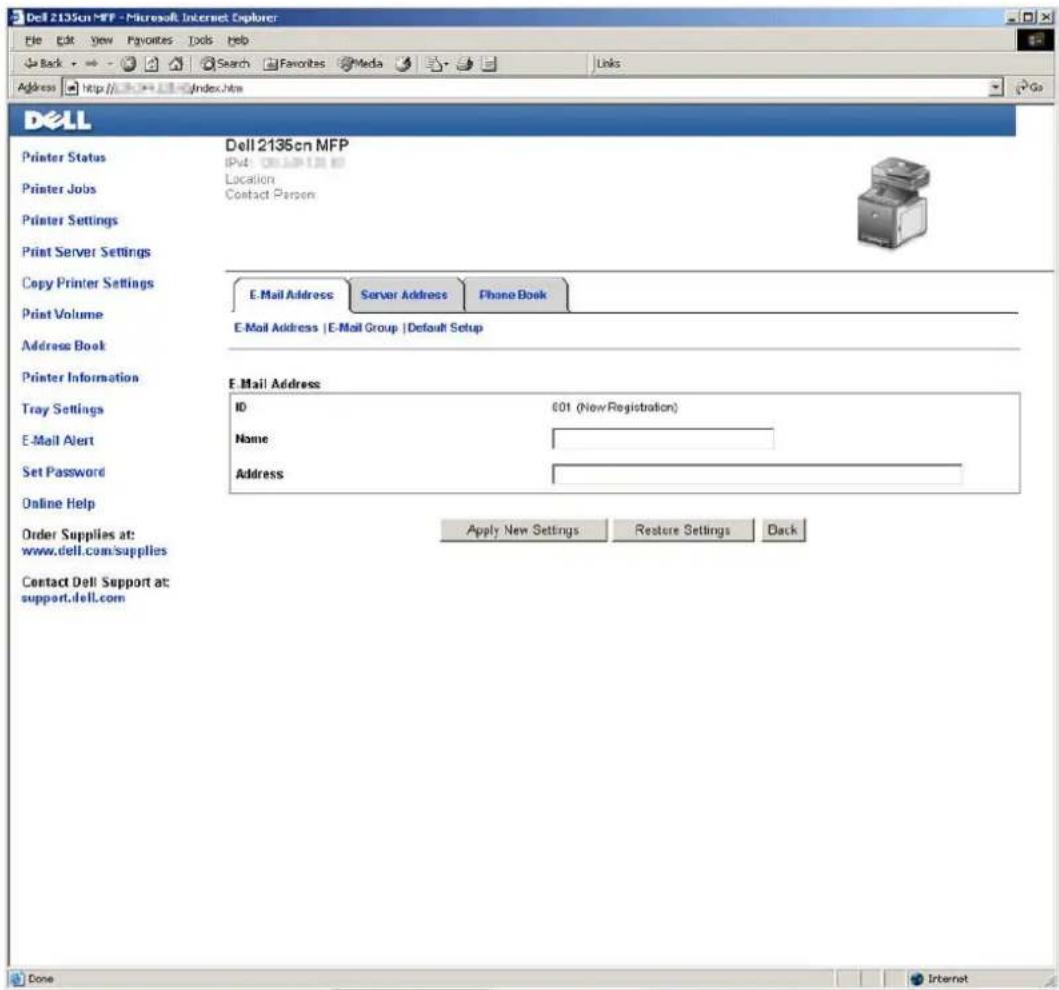Viewport: 1059px width, 990px height.
Task: Open the Edit menu
Action: tap(66, 41)
